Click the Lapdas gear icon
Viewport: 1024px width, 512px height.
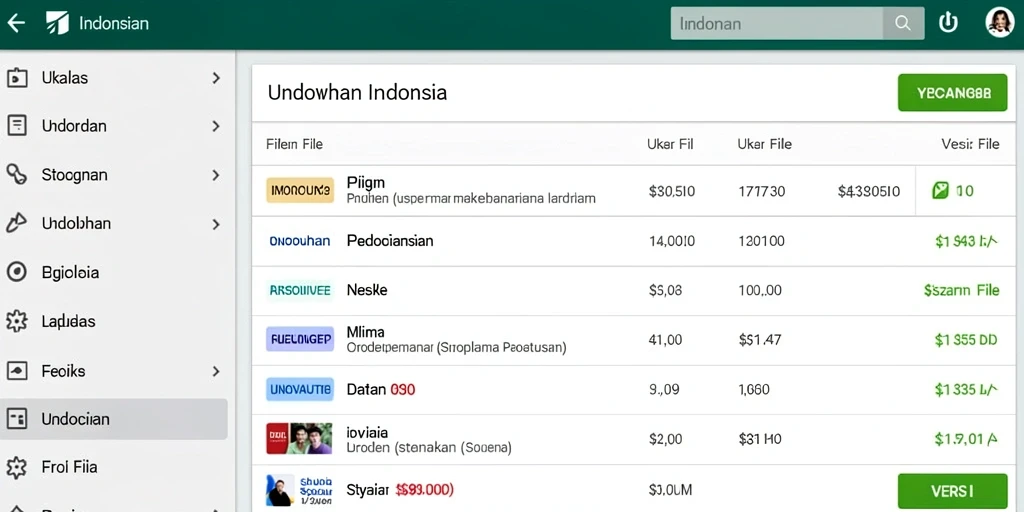coord(16,321)
